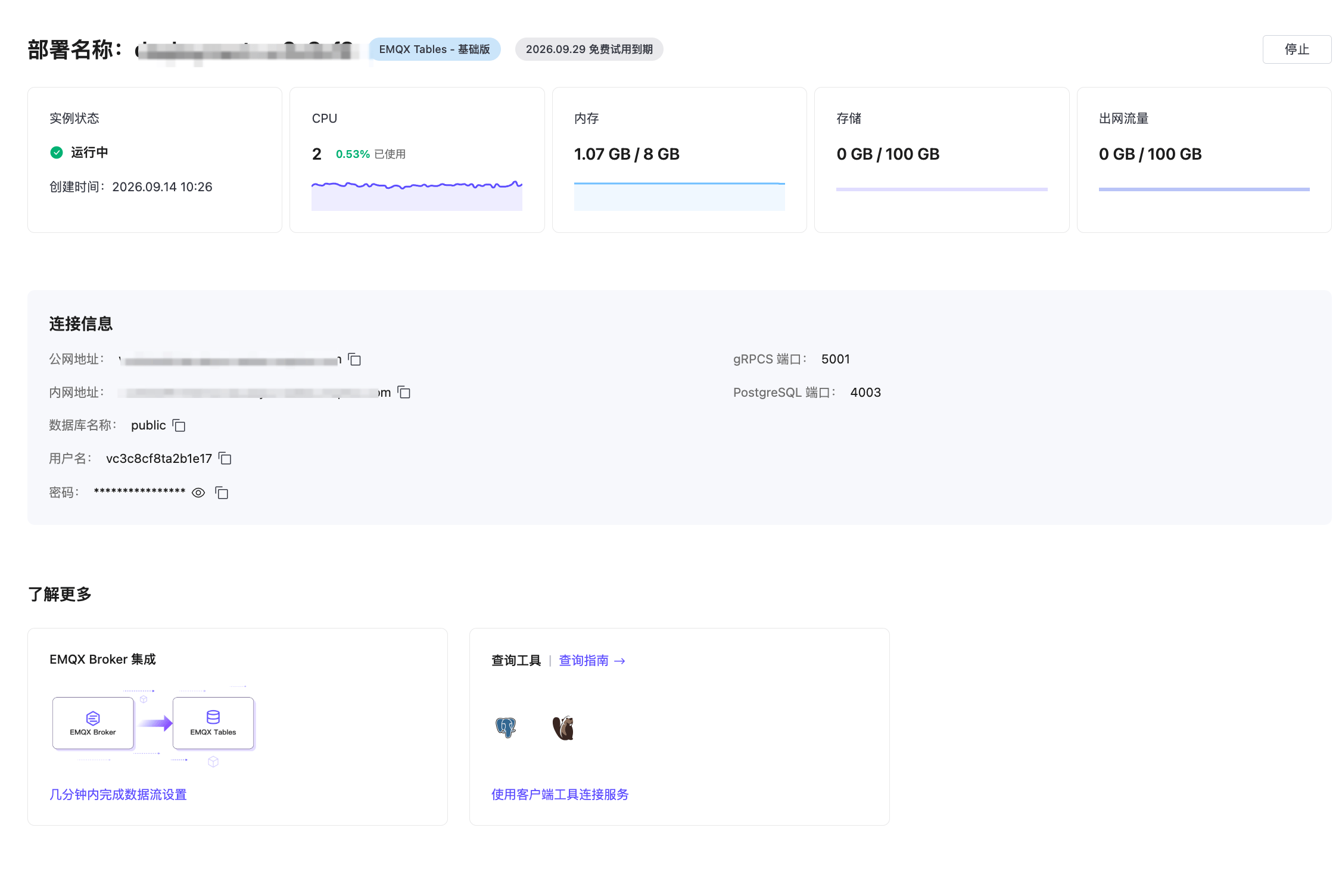The image size is (1339, 896).
Task: Copy the username vc3c8cf8ta2b1e17
Action: (x=225, y=458)
